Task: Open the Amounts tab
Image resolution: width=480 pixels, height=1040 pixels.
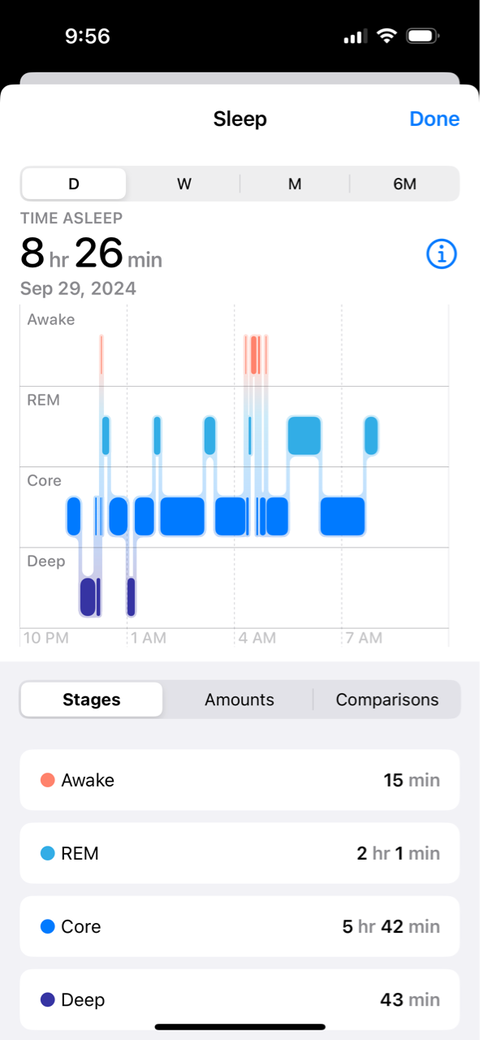Action: 239,700
